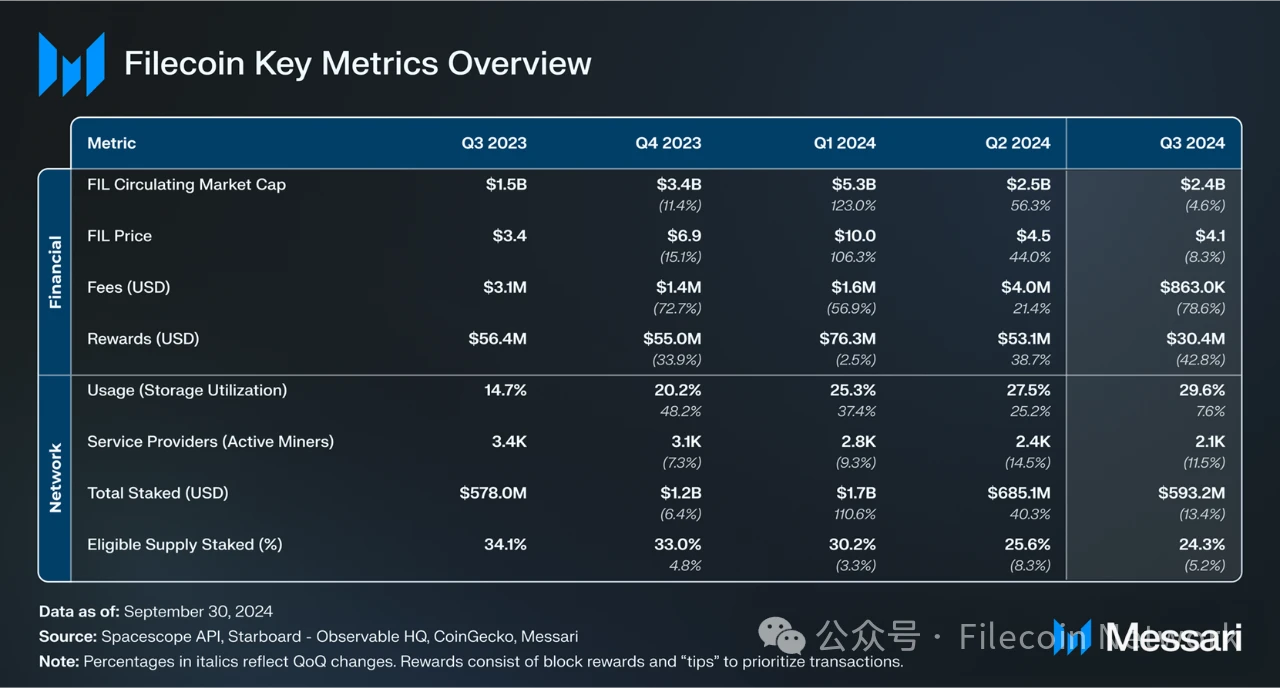The height and width of the screenshot is (688, 1280).
Task: Click the Q4 2023 column header
Action: point(668,143)
